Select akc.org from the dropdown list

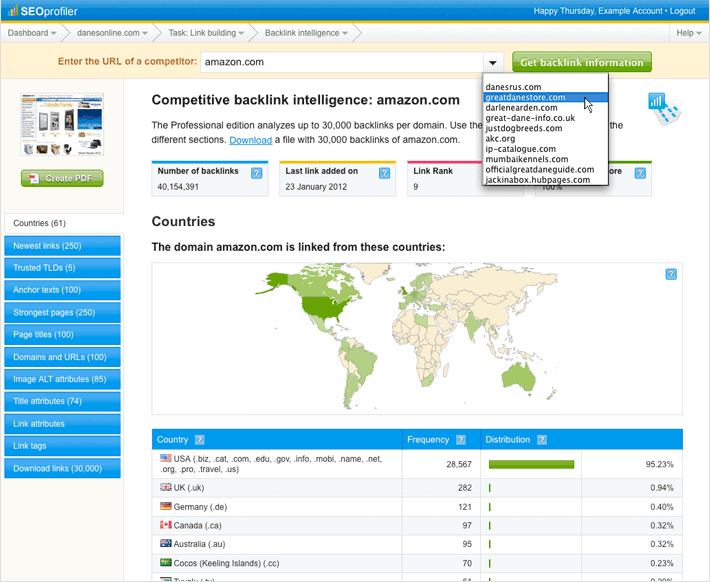[545, 139]
